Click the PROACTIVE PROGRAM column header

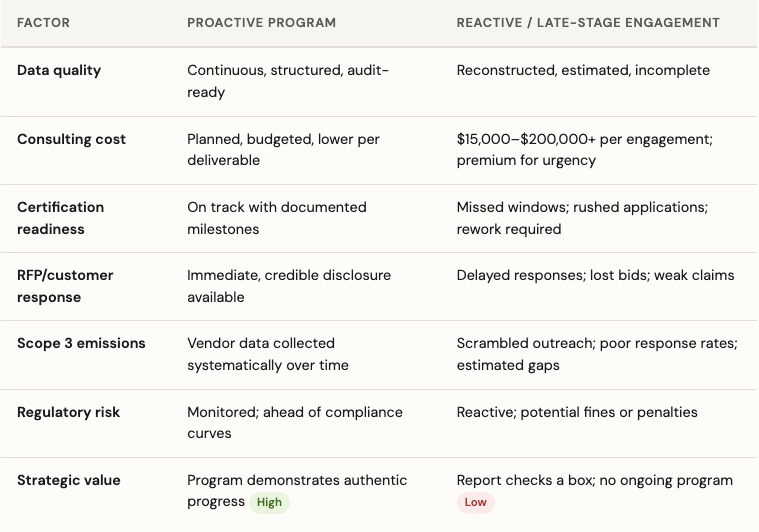pos(261,23)
